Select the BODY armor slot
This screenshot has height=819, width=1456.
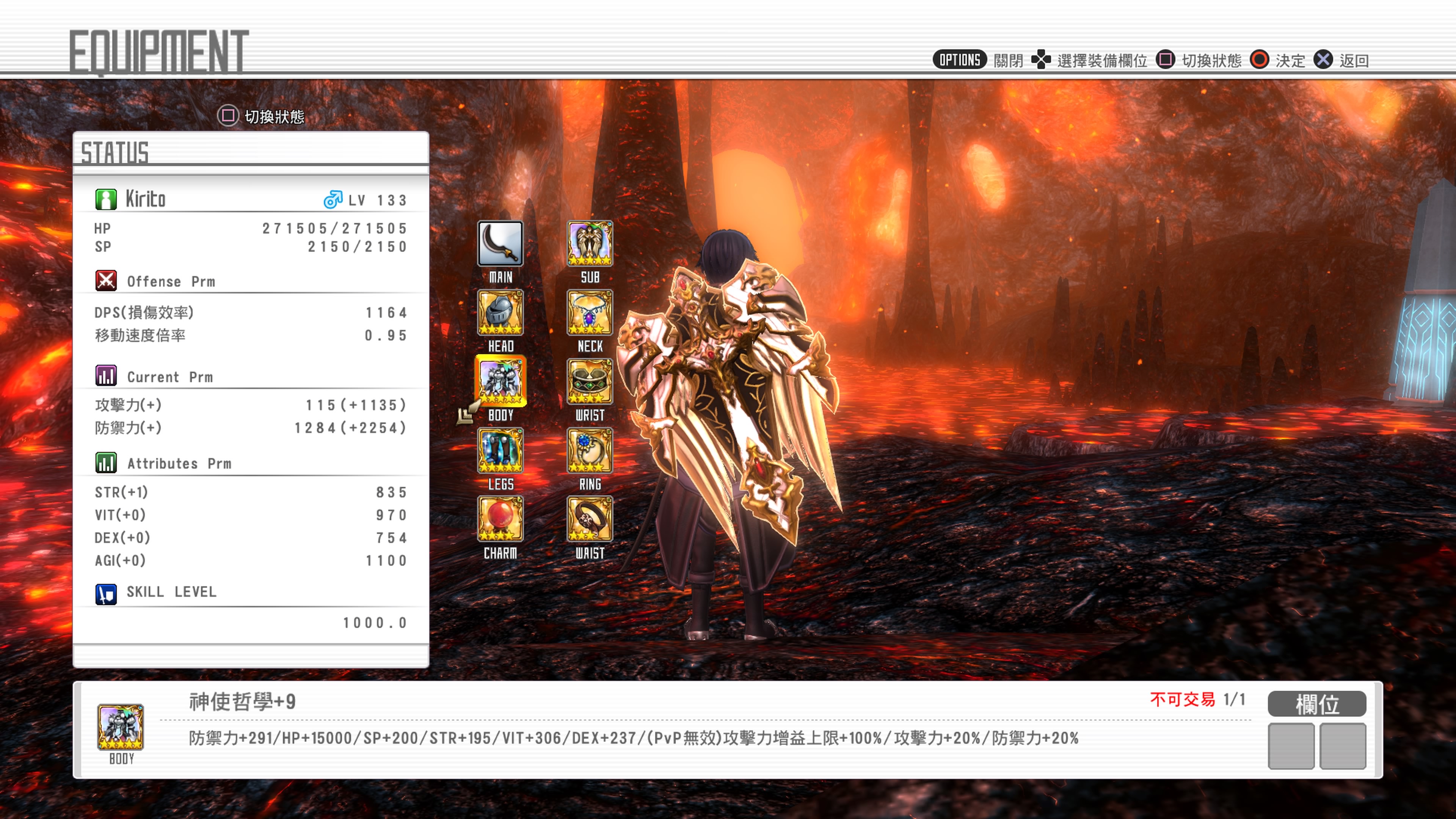[500, 381]
